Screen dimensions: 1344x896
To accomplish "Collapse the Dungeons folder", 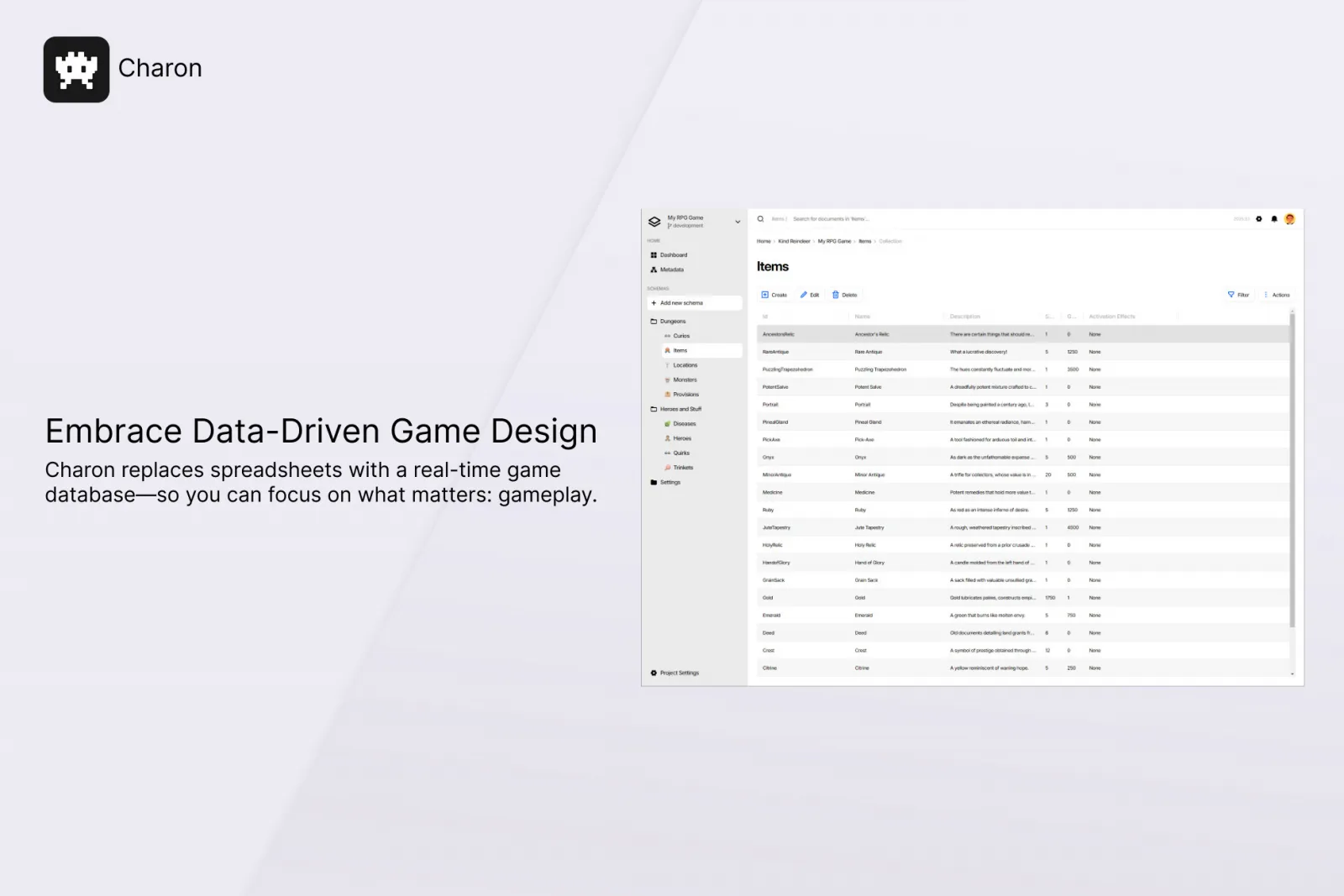I will point(654,321).
